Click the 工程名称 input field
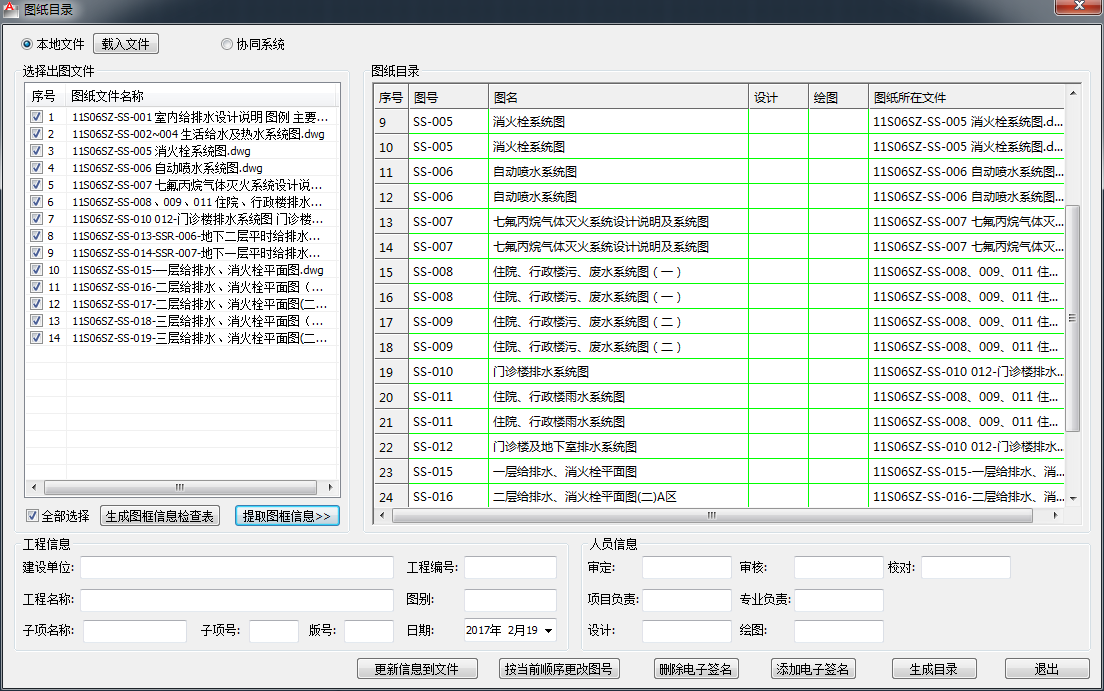Screen dimensions: 1104x691 (x=237, y=600)
